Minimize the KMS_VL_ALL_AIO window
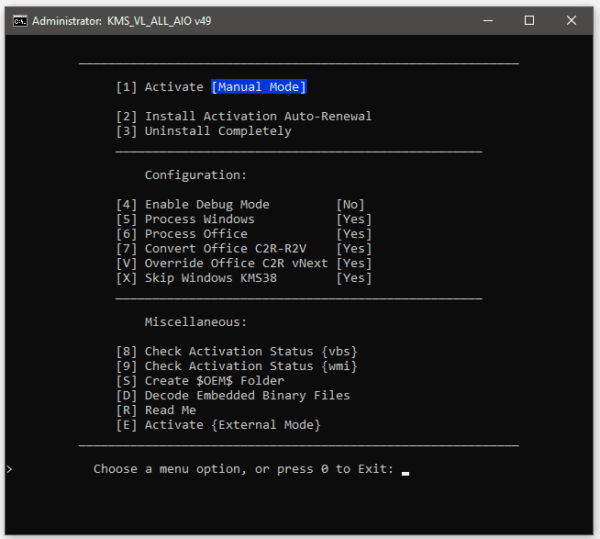The height and width of the screenshot is (539, 600). point(485,20)
